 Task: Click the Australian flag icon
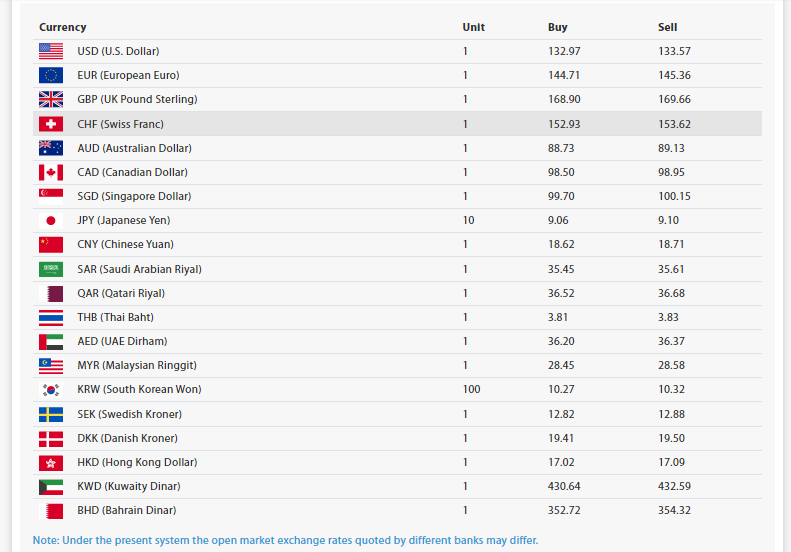[x=51, y=148]
